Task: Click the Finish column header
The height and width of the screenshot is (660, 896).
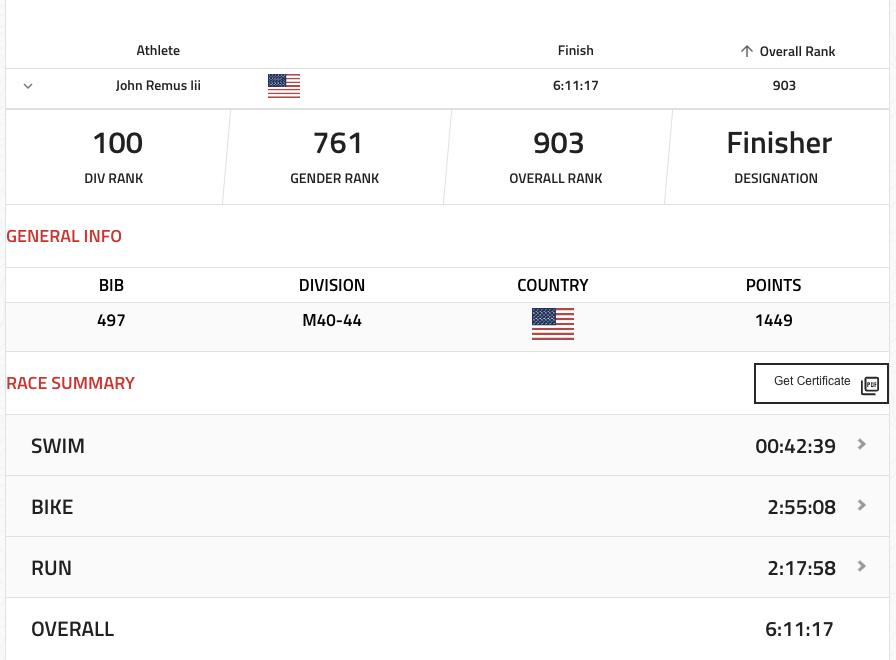Action: (x=575, y=51)
